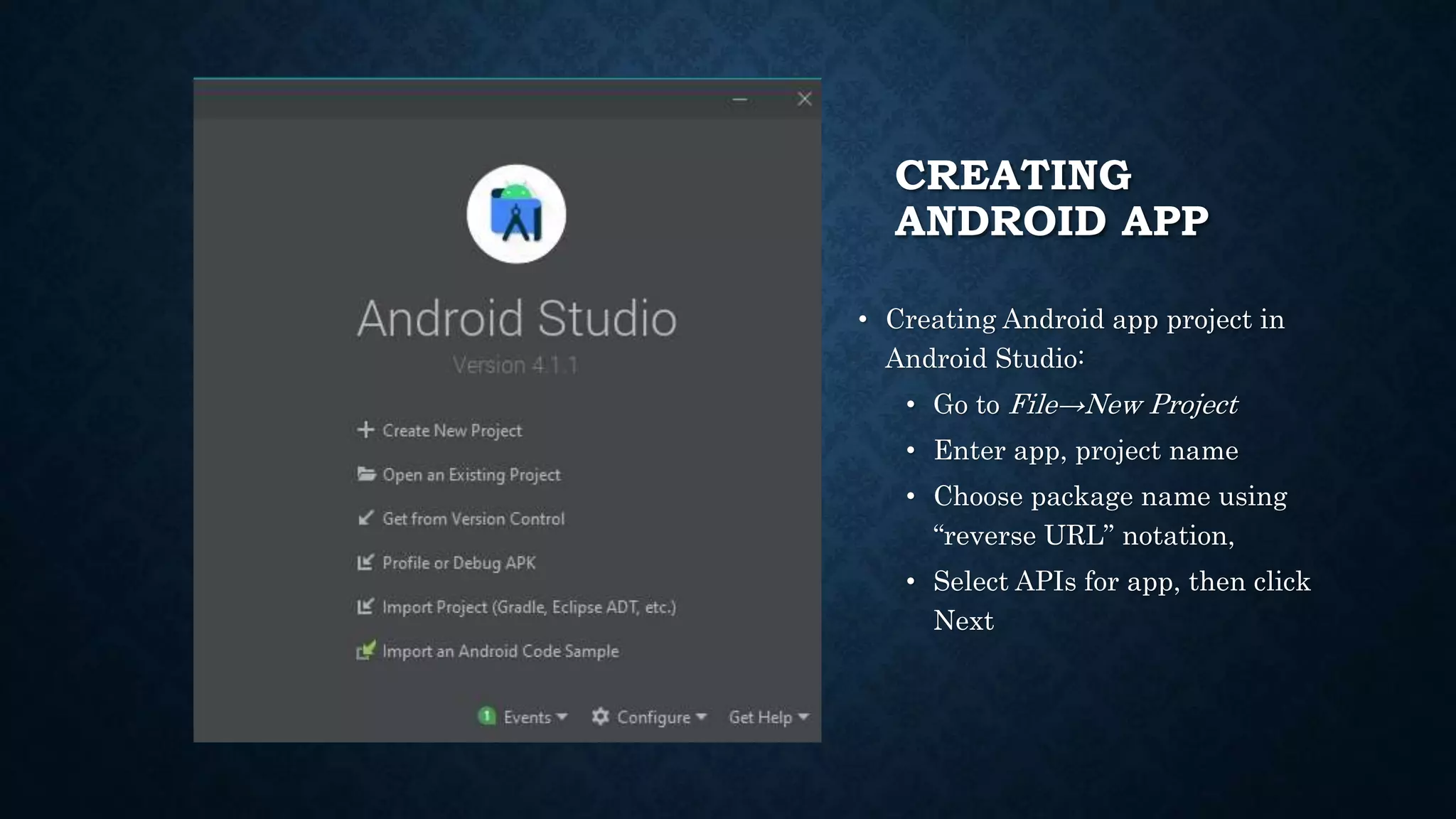Minimize the Android Studio welcome window
Image resolution: width=1456 pixels, height=819 pixels.
739,100
